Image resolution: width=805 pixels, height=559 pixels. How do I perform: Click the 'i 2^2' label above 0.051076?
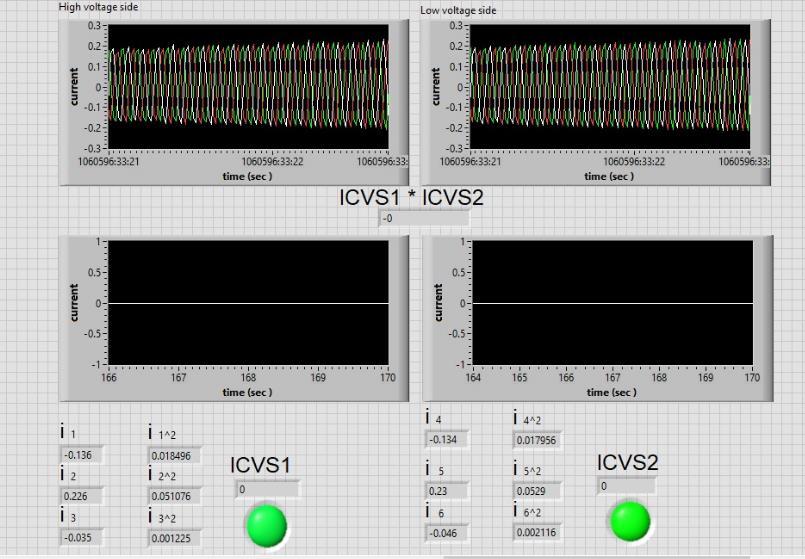(x=162, y=474)
